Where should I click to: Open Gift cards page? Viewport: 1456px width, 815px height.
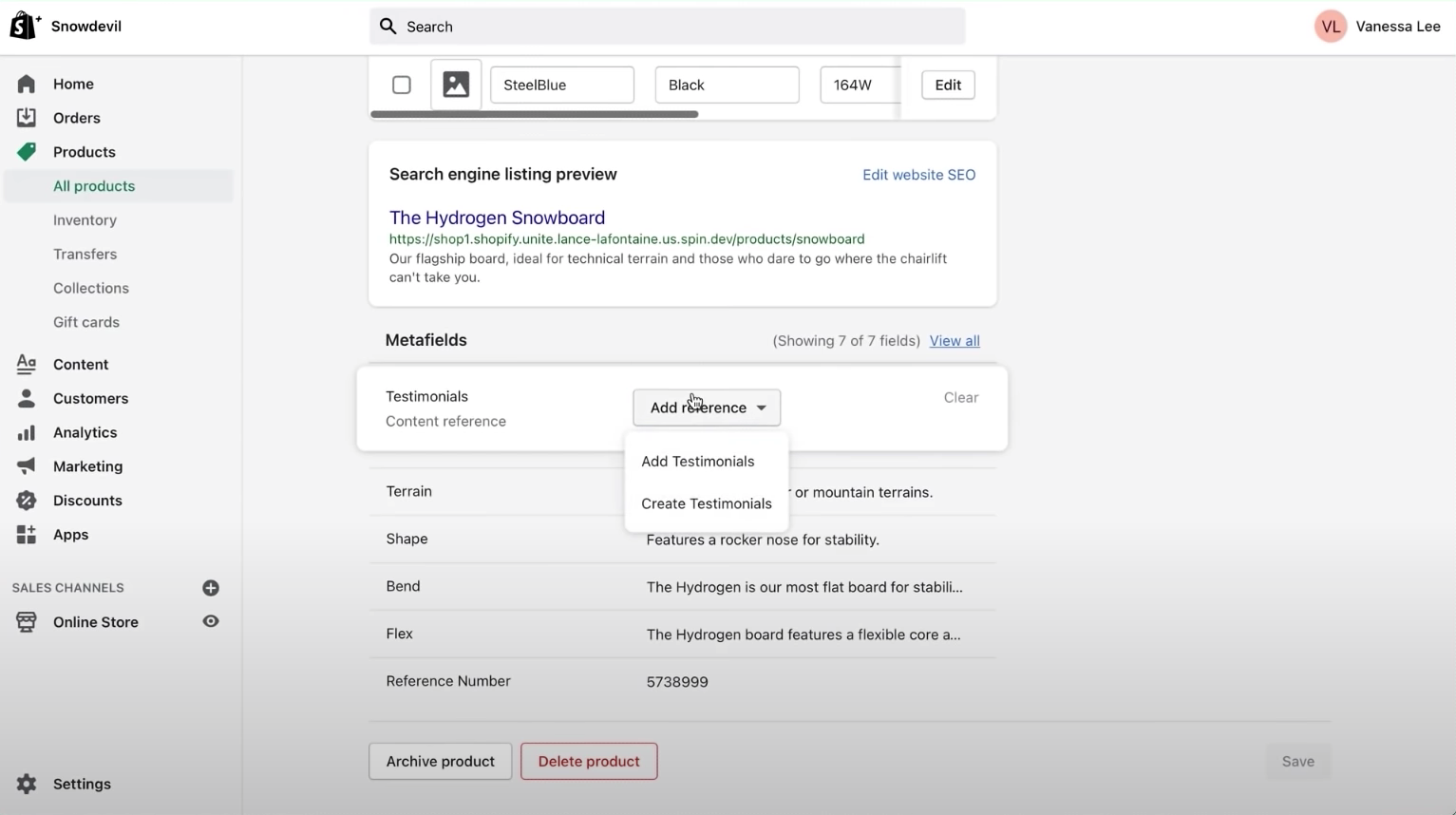86,322
